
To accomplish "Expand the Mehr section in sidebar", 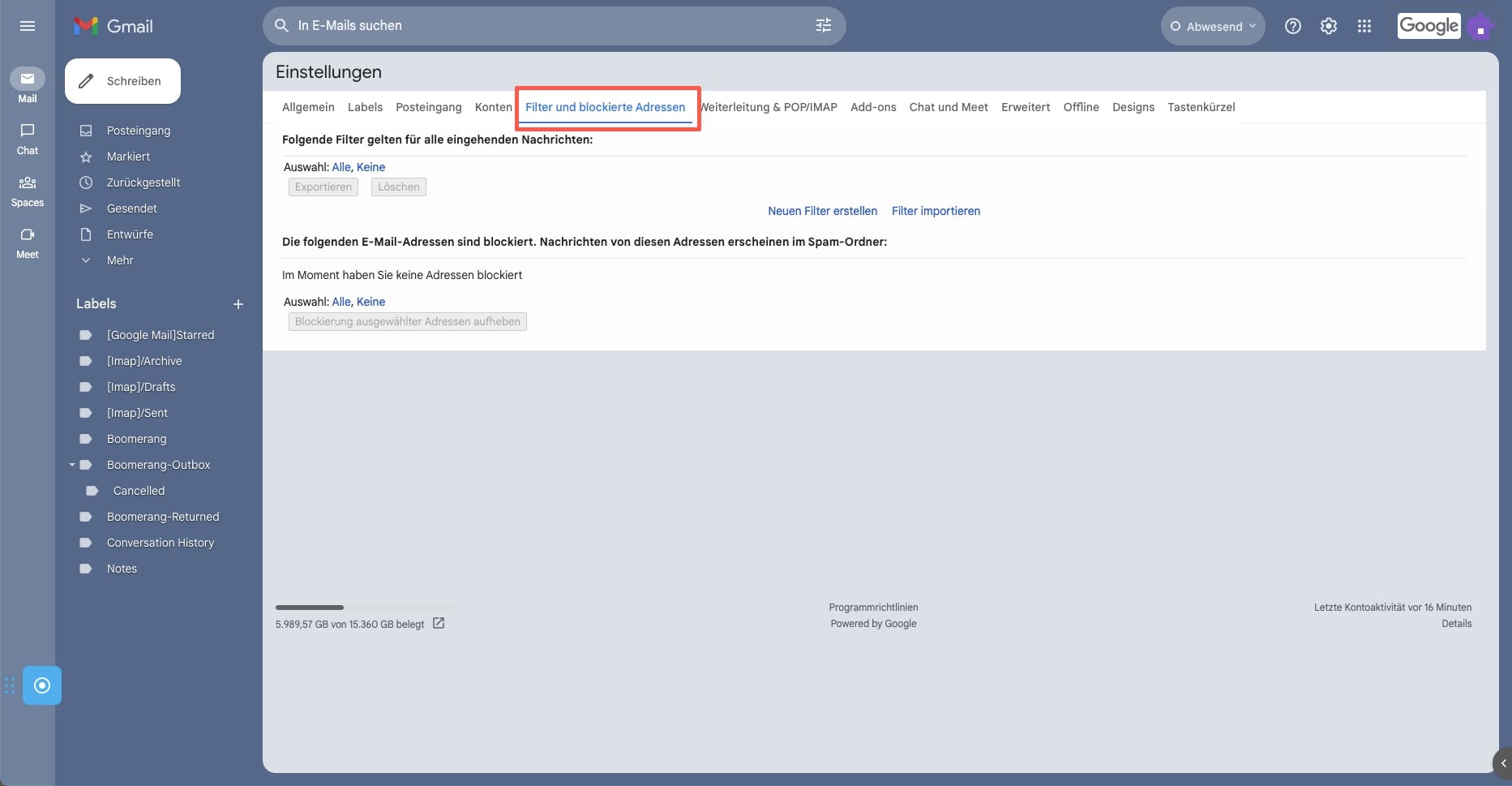I will [119, 260].
